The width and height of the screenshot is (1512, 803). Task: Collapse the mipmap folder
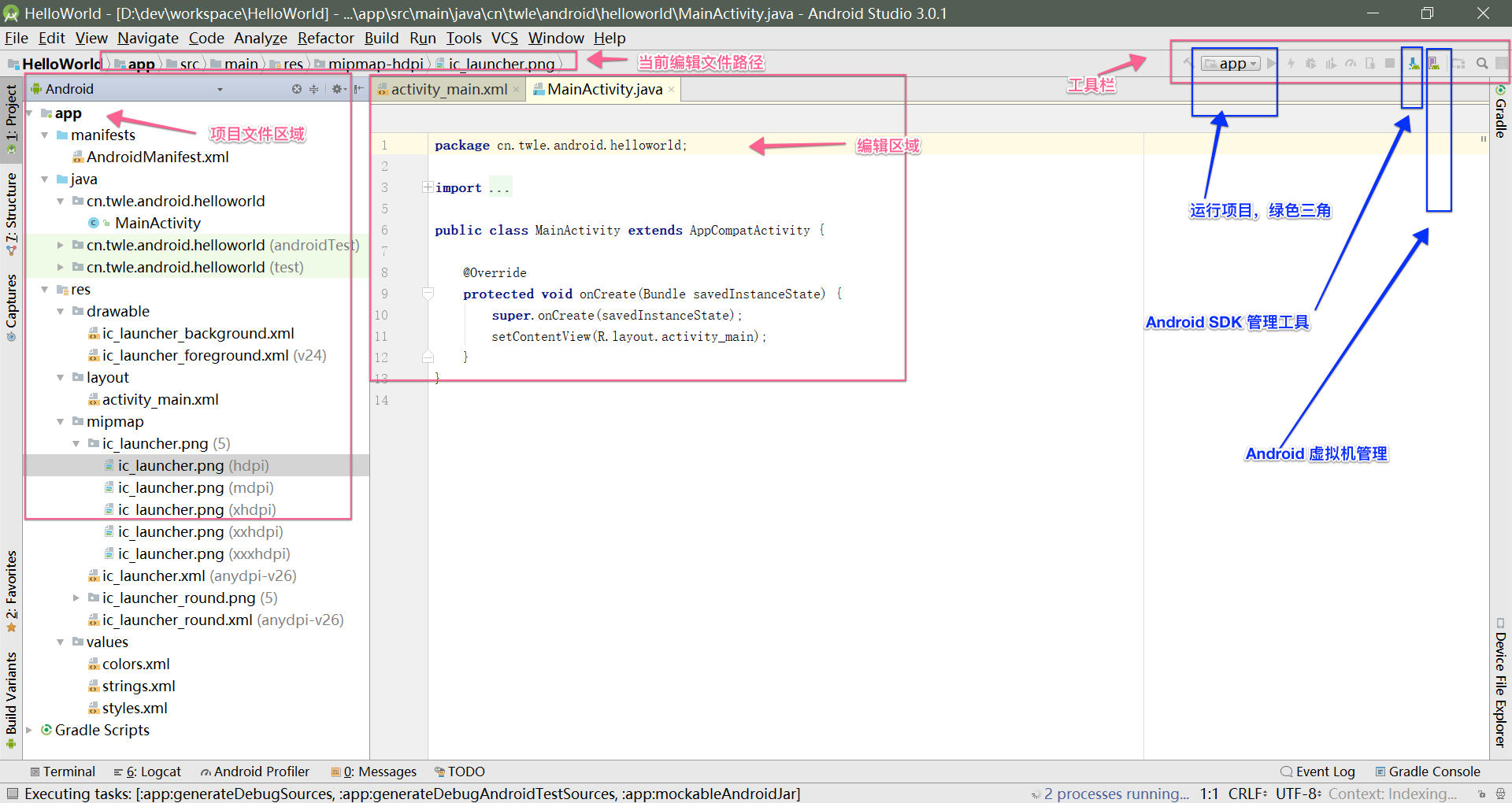pyautogui.click(x=61, y=422)
